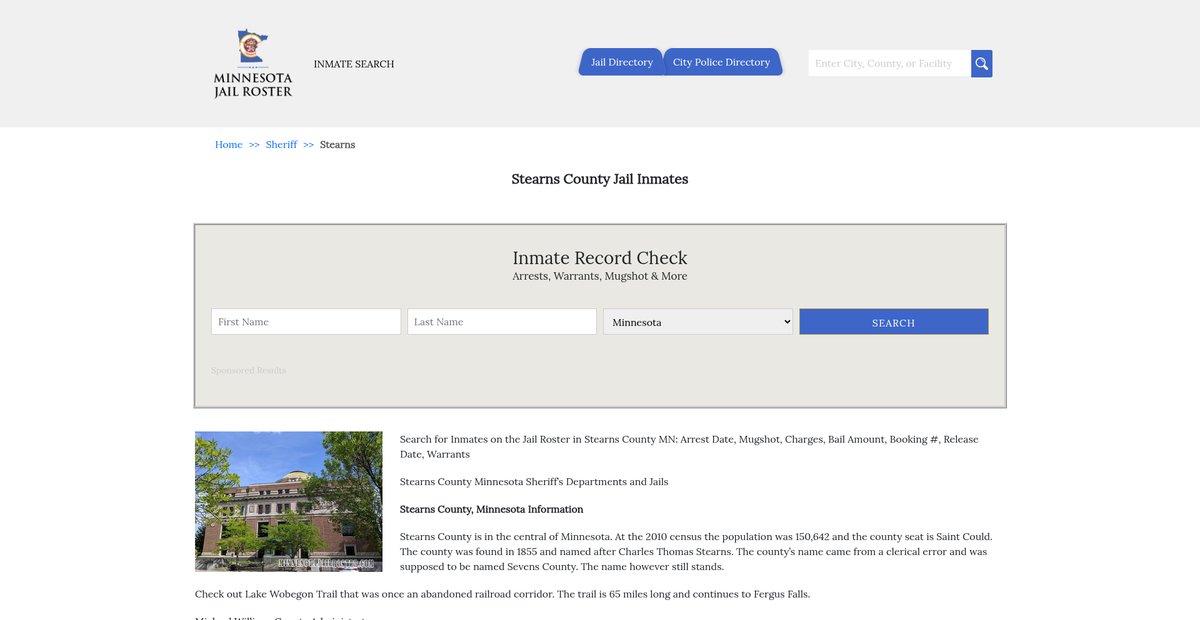Click into the Last Name field

pyautogui.click(x=502, y=322)
